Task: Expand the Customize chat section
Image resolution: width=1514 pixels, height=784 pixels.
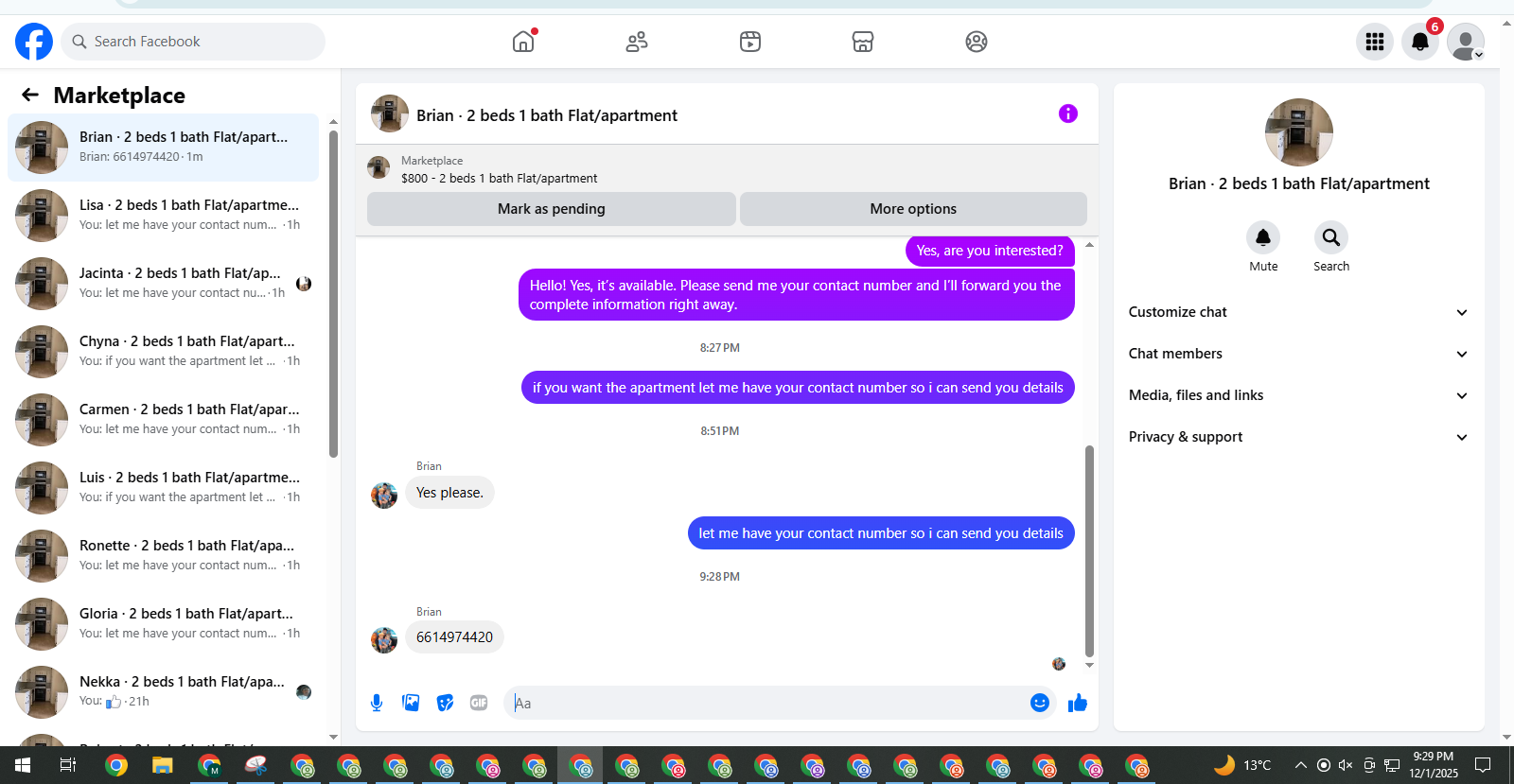Action: (x=1298, y=312)
